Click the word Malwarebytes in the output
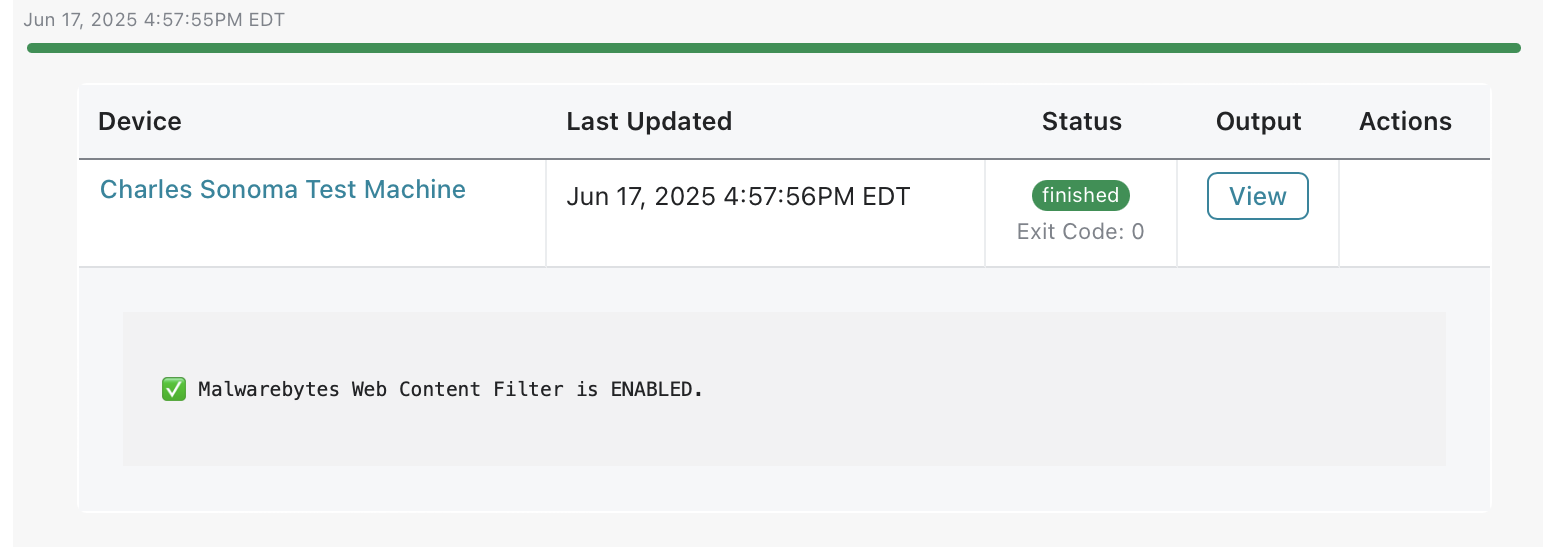This screenshot has width=1556, height=547. coord(269,389)
